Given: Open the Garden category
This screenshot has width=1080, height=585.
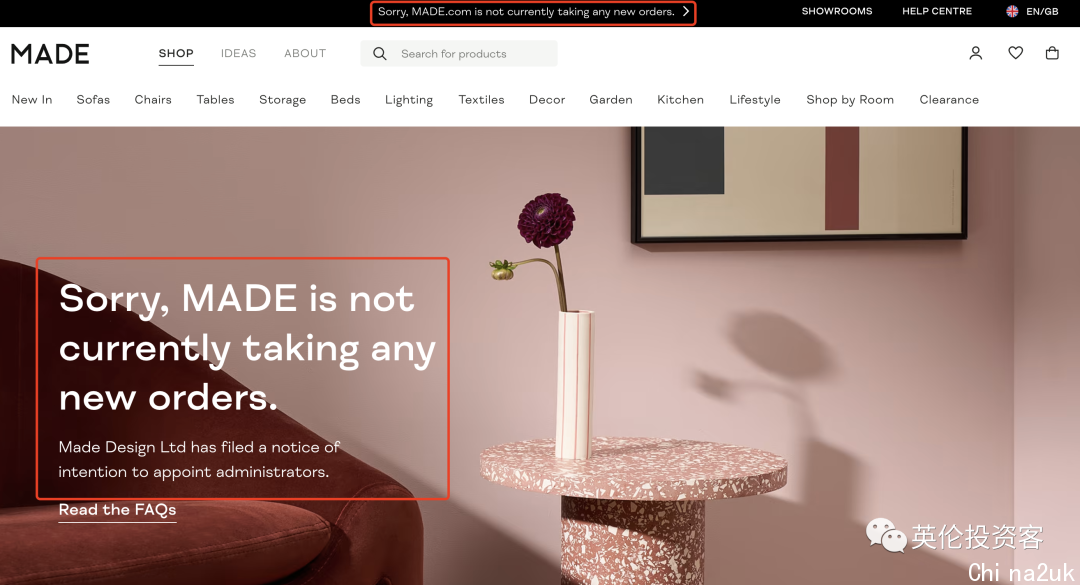Looking at the screenshot, I should 610,100.
